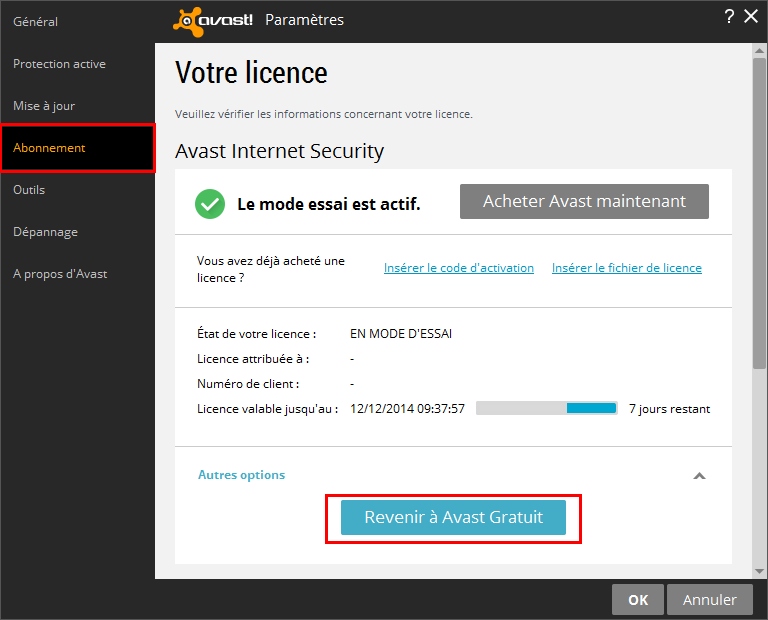This screenshot has width=768, height=620.
Task: Click the Avast Internet Security title
Action: [279, 151]
